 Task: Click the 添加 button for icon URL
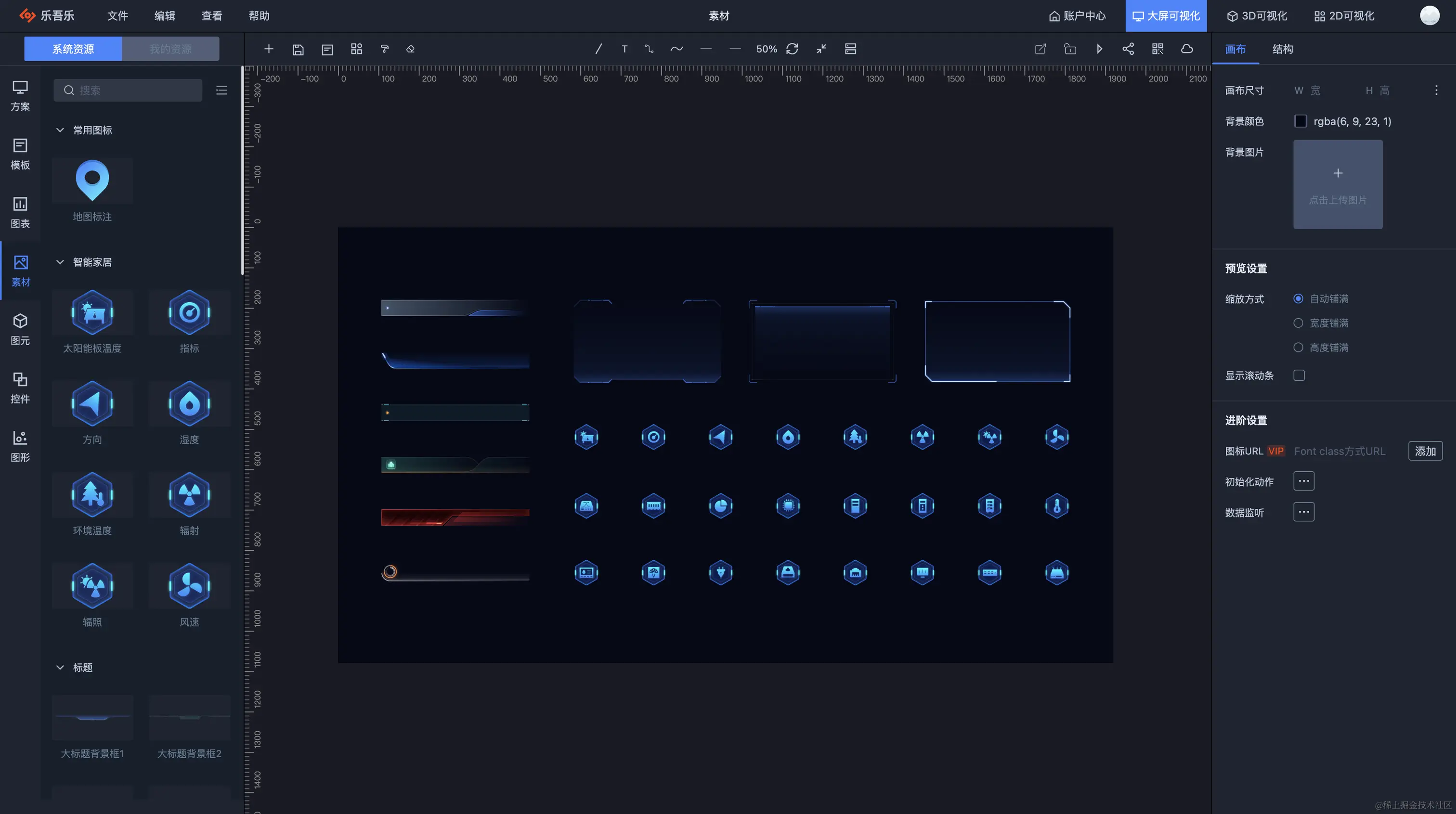tap(1424, 451)
